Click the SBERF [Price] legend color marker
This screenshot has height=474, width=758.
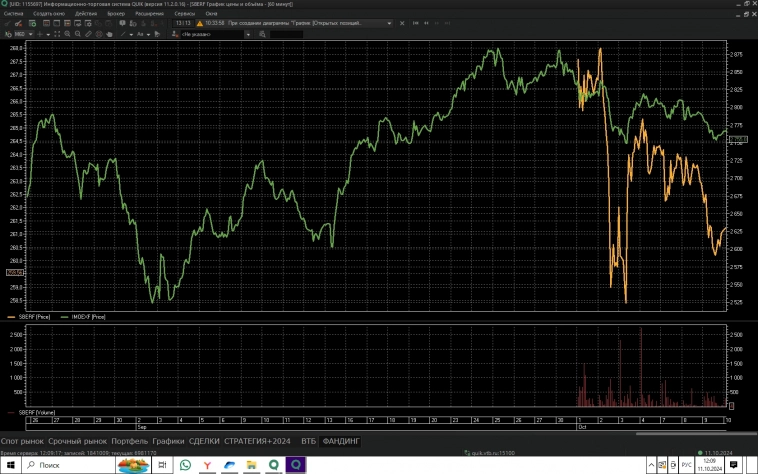pyautogui.click(x=10, y=316)
